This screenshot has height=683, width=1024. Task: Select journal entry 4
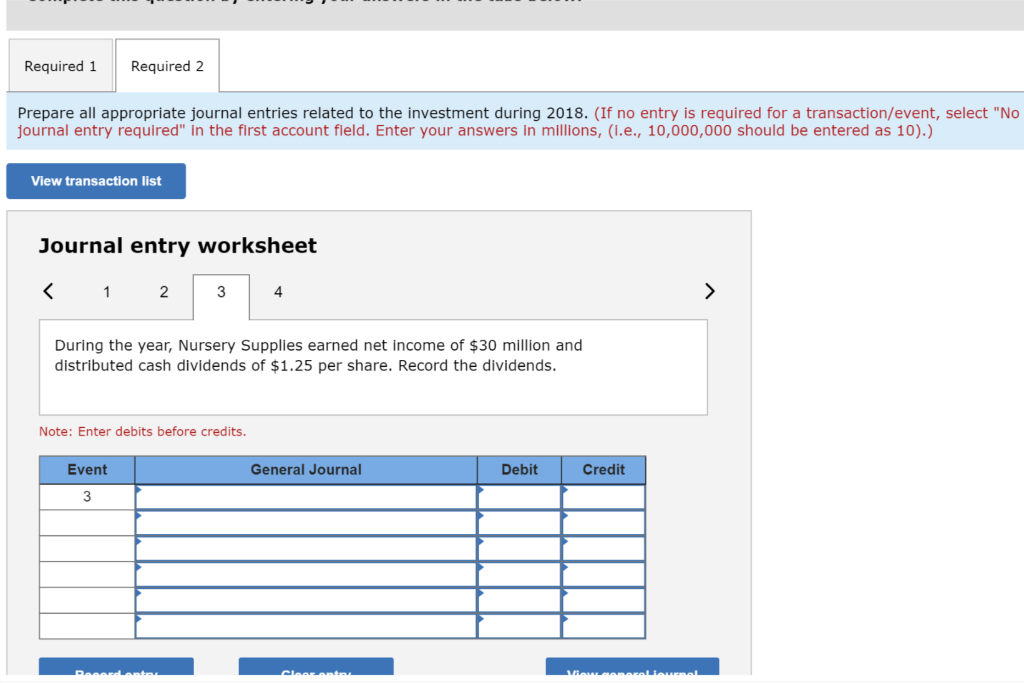(x=278, y=292)
